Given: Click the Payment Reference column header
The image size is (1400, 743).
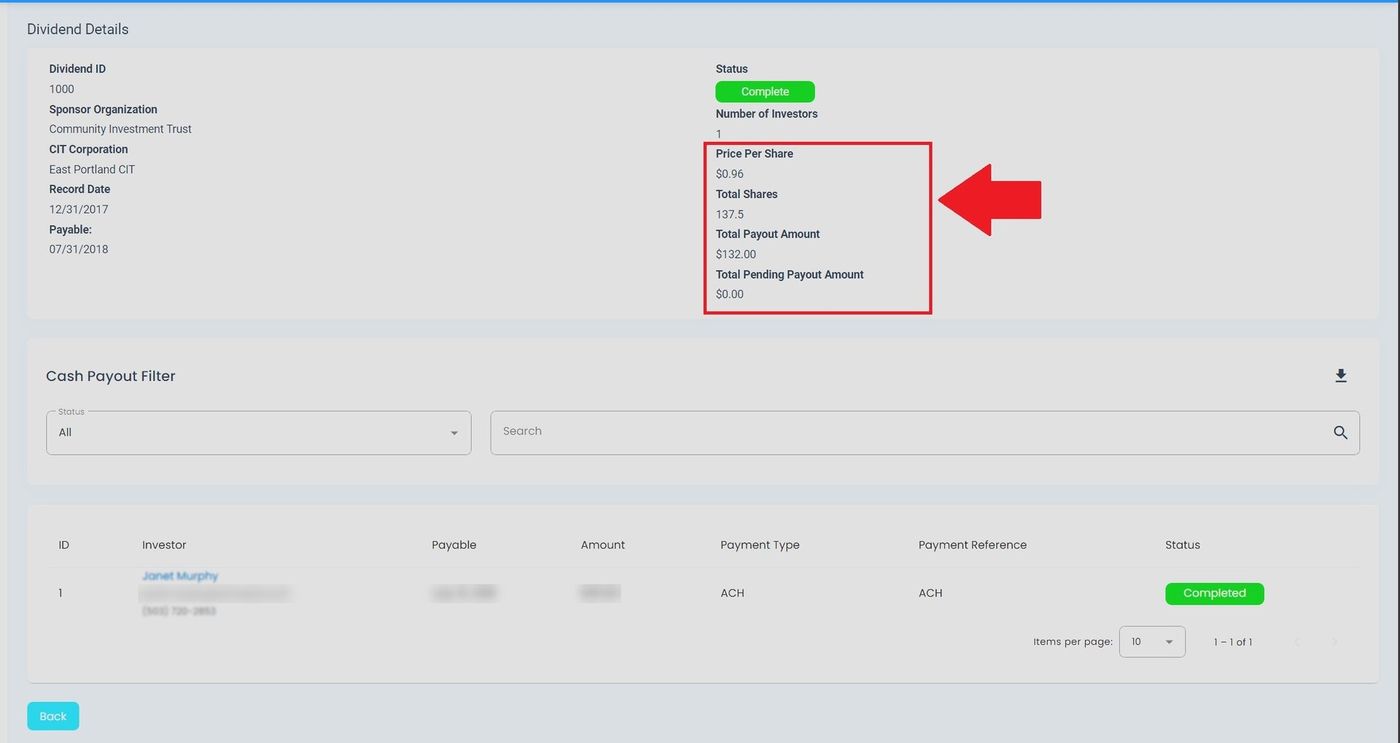Looking at the screenshot, I should point(972,545).
